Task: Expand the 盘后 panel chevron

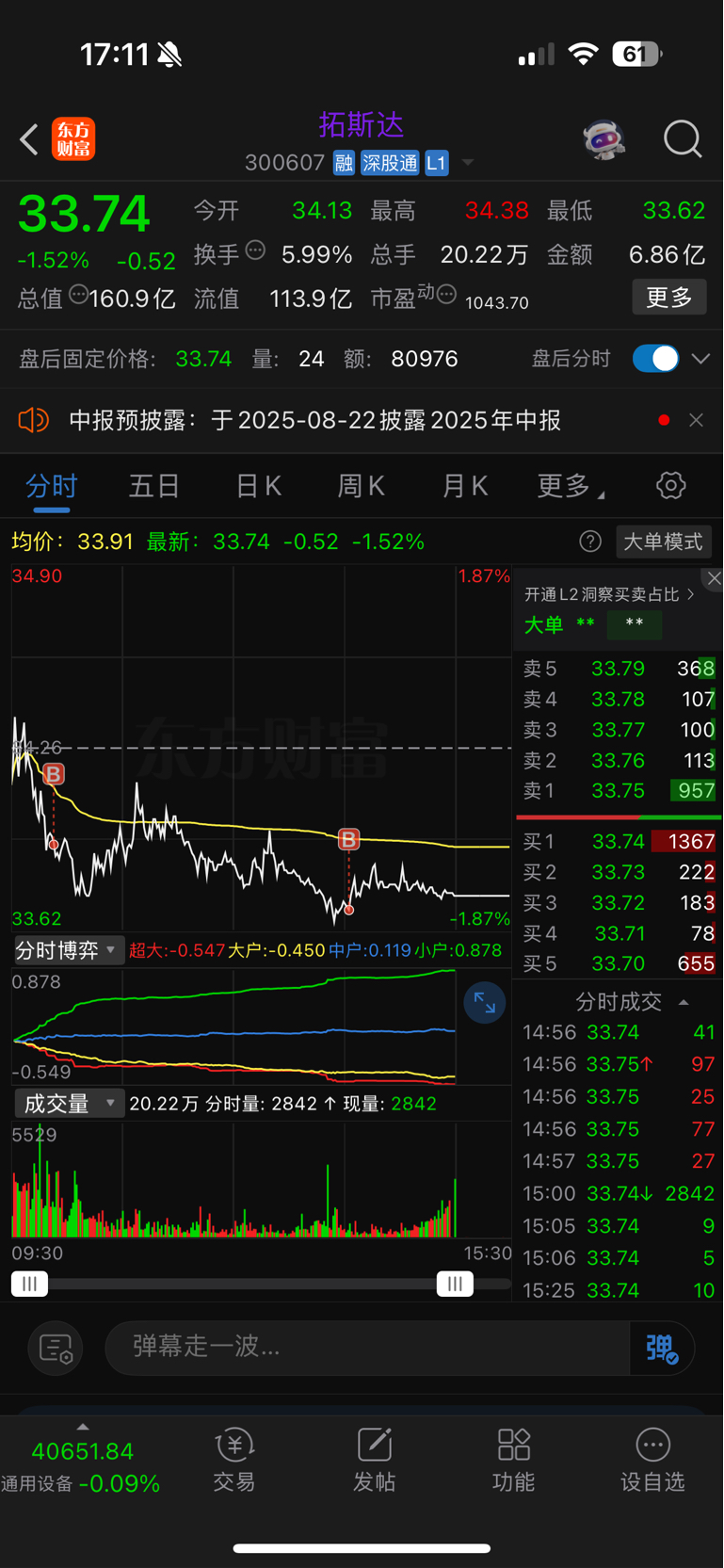Action: pos(700,359)
